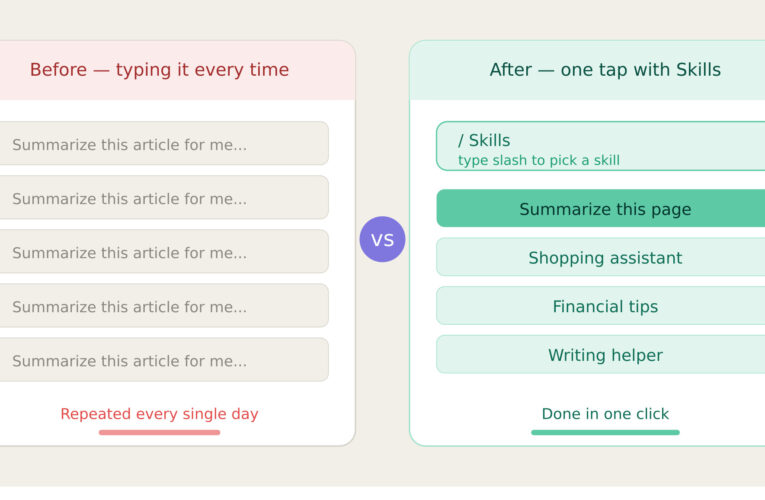Click the purple VS circle badge
Screen dimensions: 765x500
382,239
